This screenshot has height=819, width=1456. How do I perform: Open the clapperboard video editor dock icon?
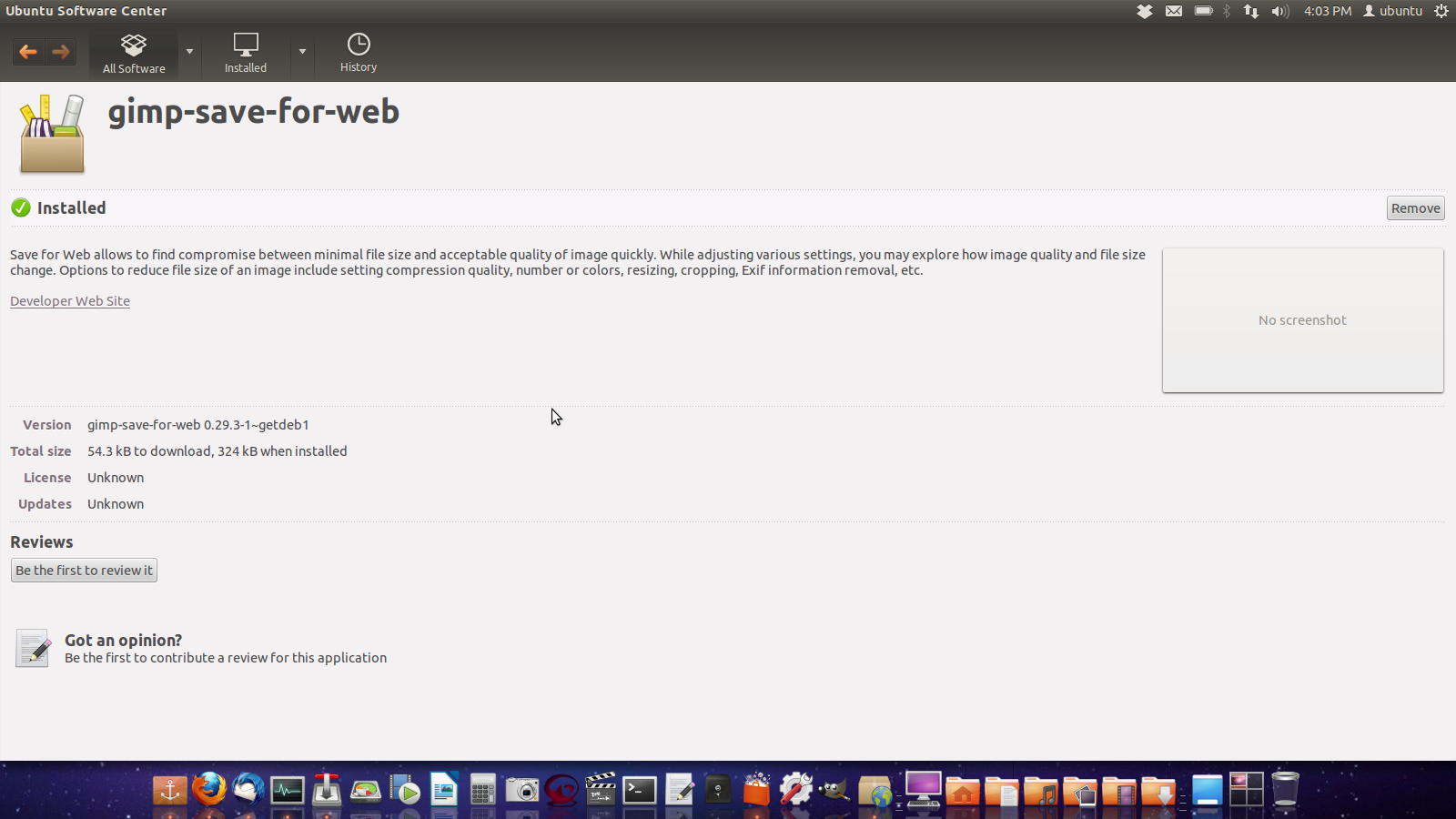click(x=601, y=789)
